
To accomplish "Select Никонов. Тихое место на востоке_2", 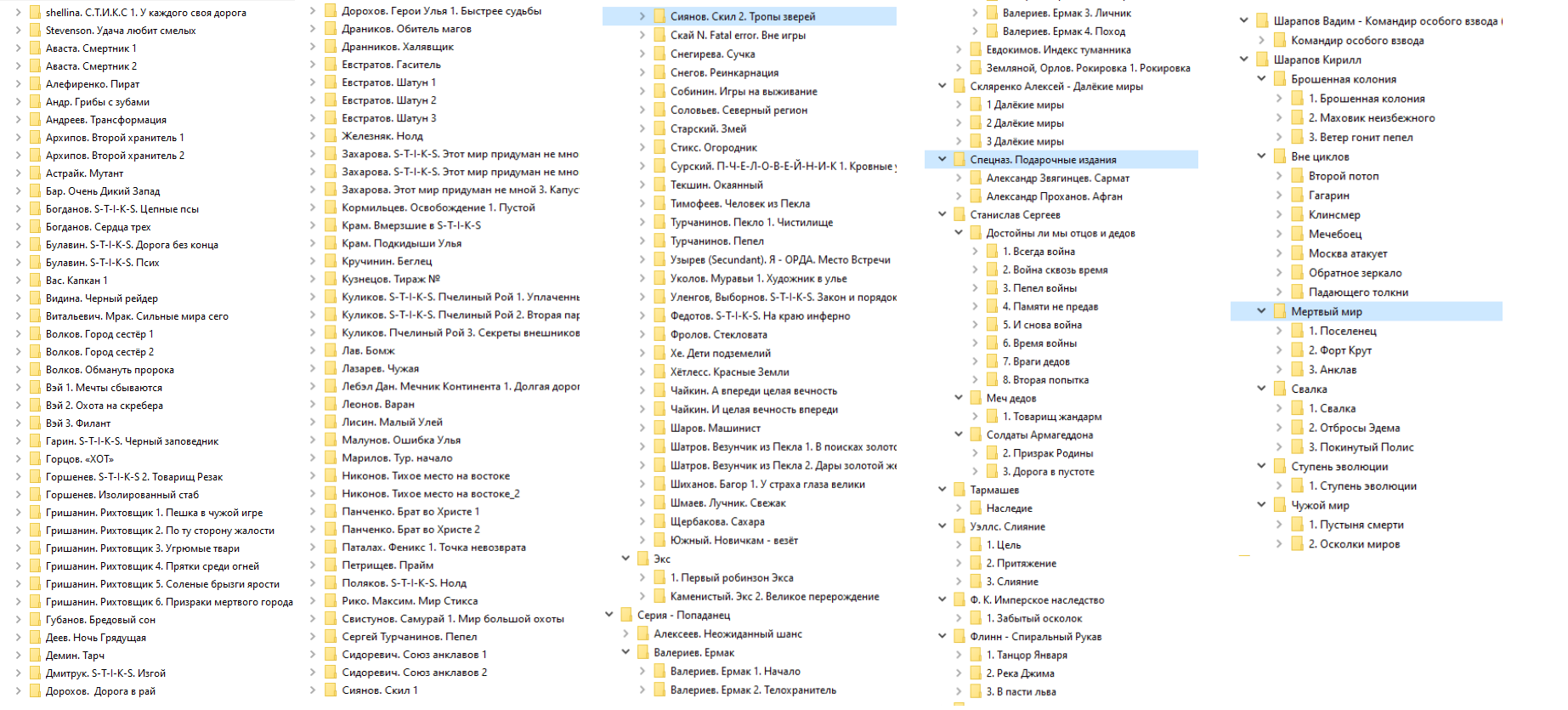I will coord(430,493).
